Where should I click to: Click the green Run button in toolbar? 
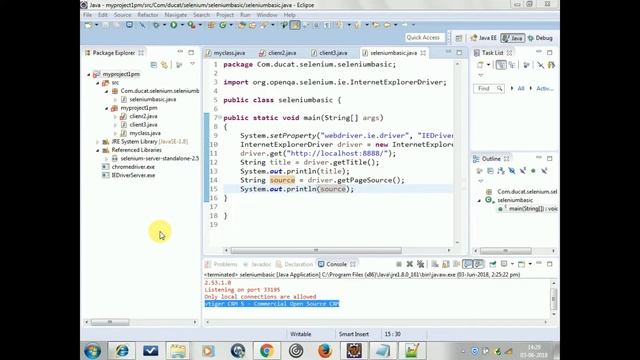pyautogui.click(x=173, y=25)
